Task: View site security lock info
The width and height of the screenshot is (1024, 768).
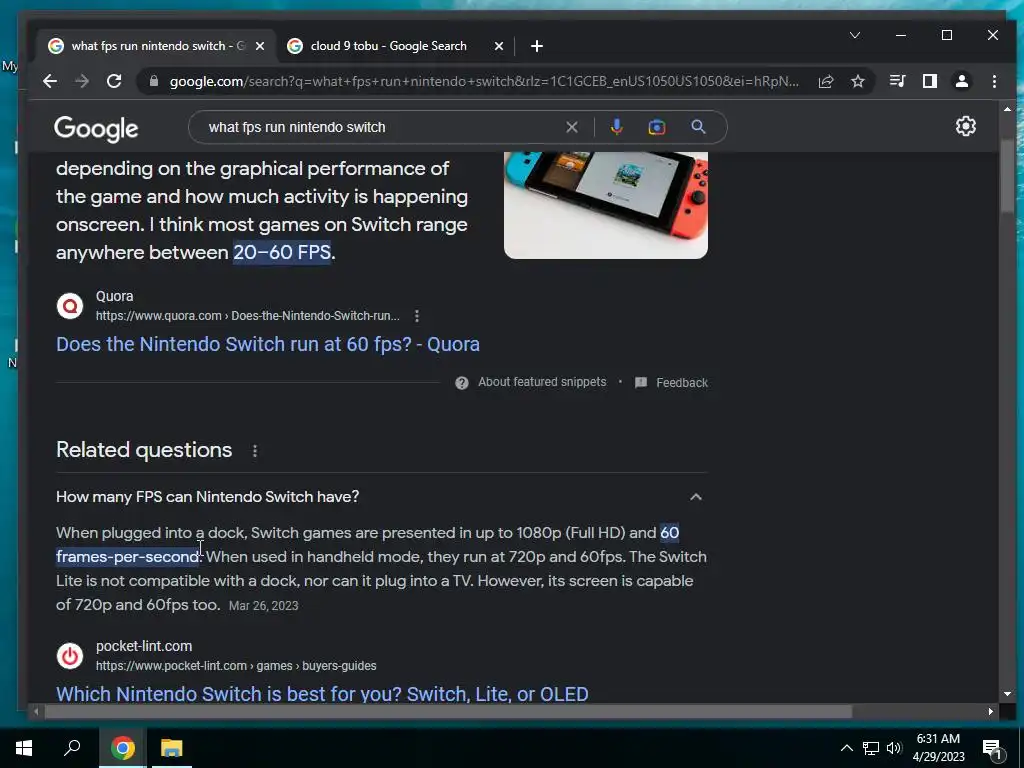Action: click(x=154, y=81)
